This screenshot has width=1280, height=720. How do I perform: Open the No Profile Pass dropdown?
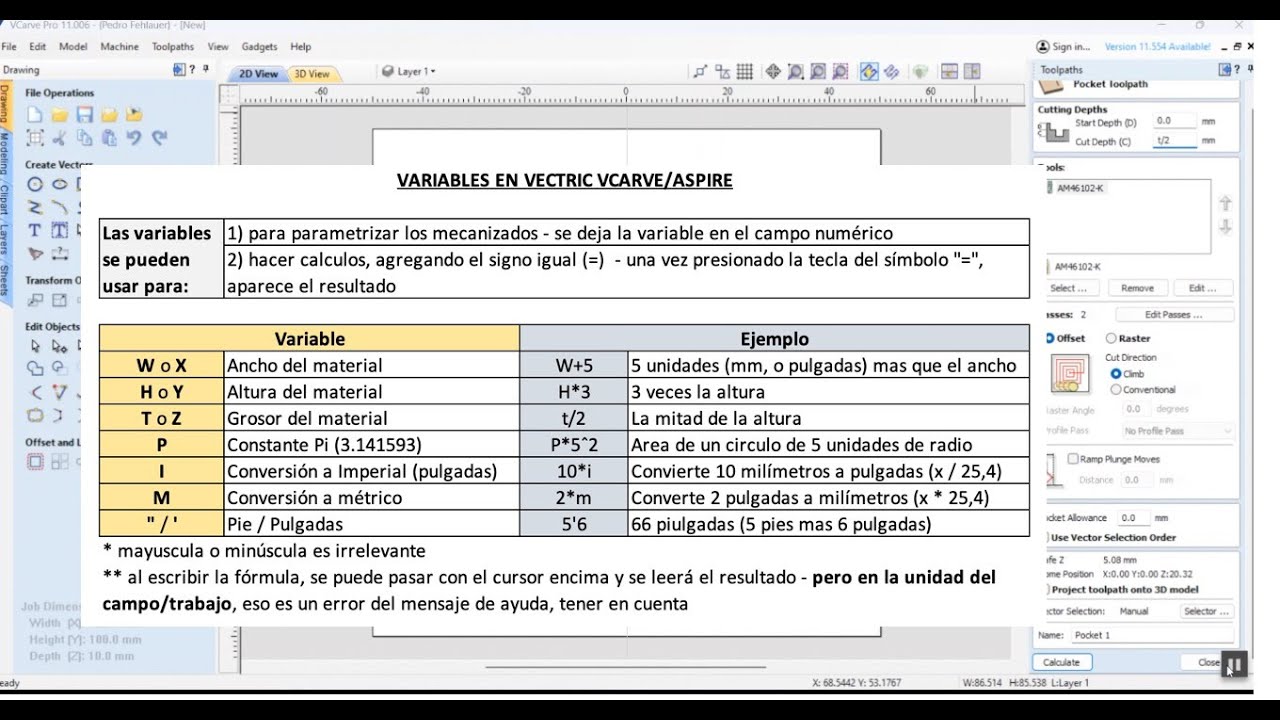[x=1177, y=431]
